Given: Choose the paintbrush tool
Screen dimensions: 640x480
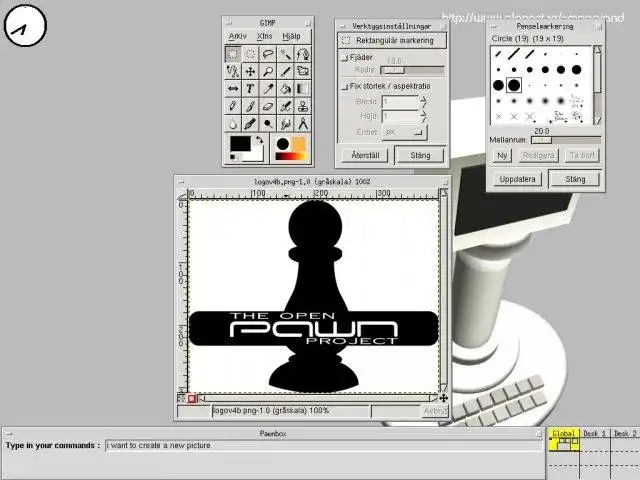Looking at the screenshot, I should (250, 106).
